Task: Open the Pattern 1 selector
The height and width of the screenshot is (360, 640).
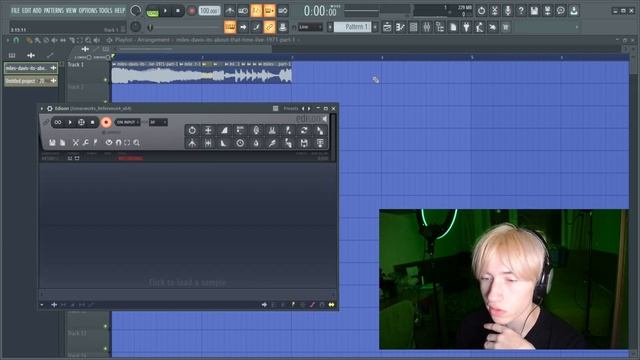Action: (x=353, y=27)
